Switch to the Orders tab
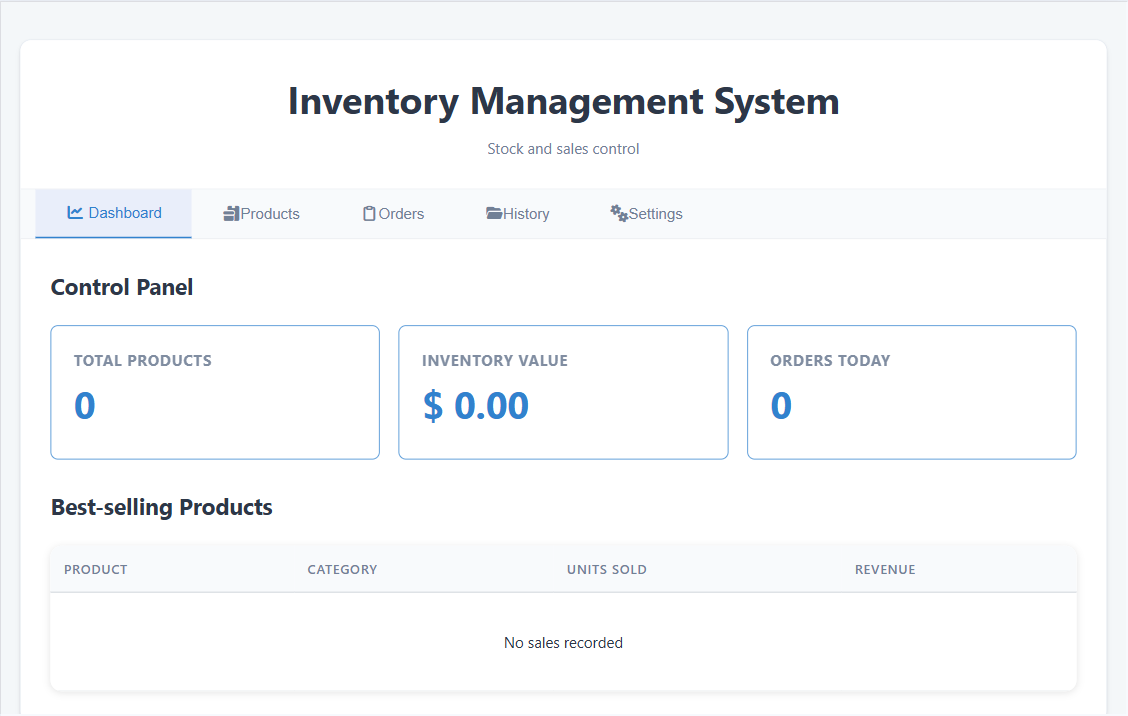 coord(400,213)
